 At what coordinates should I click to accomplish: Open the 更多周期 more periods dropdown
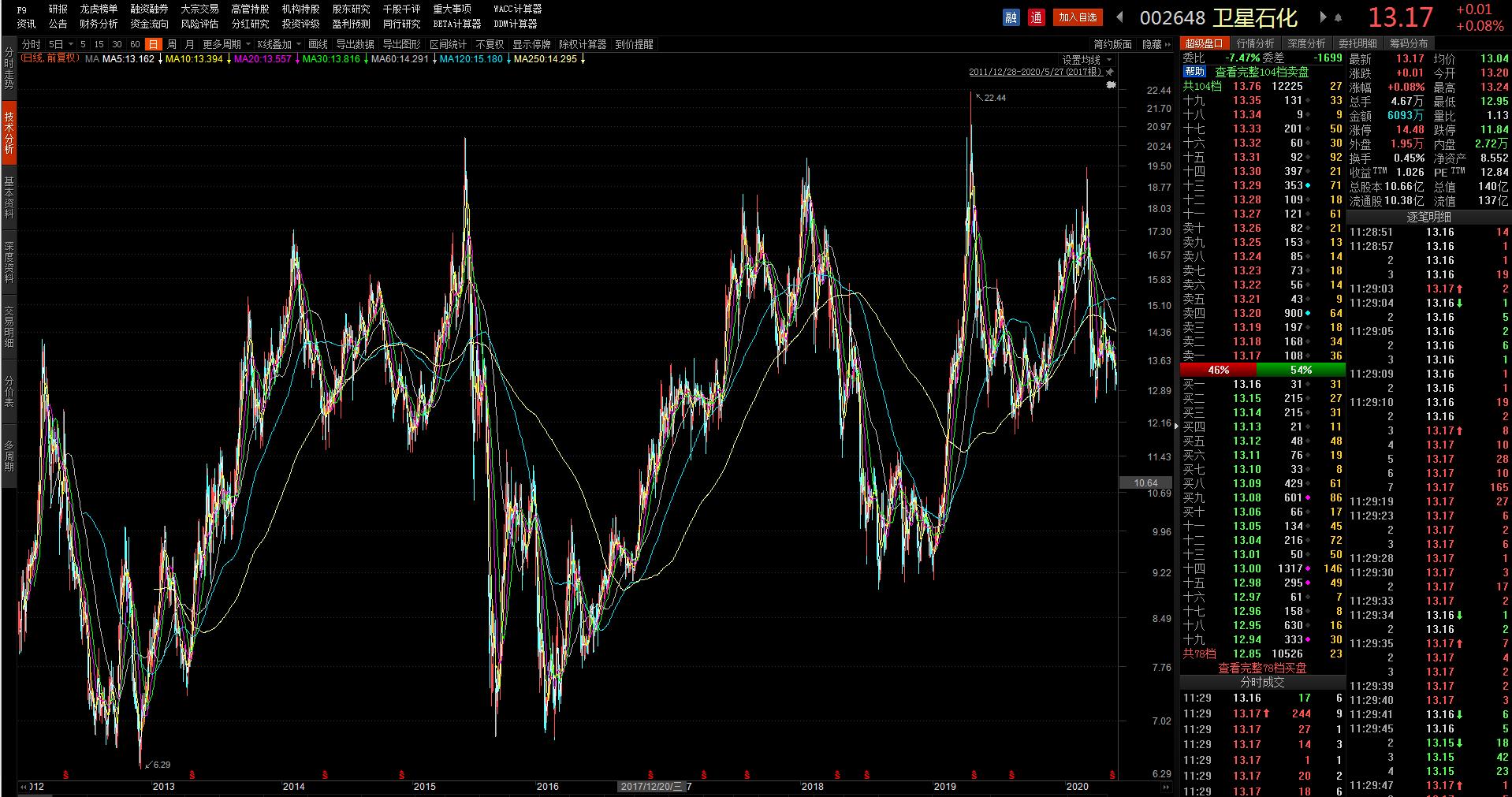click(226, 44)
